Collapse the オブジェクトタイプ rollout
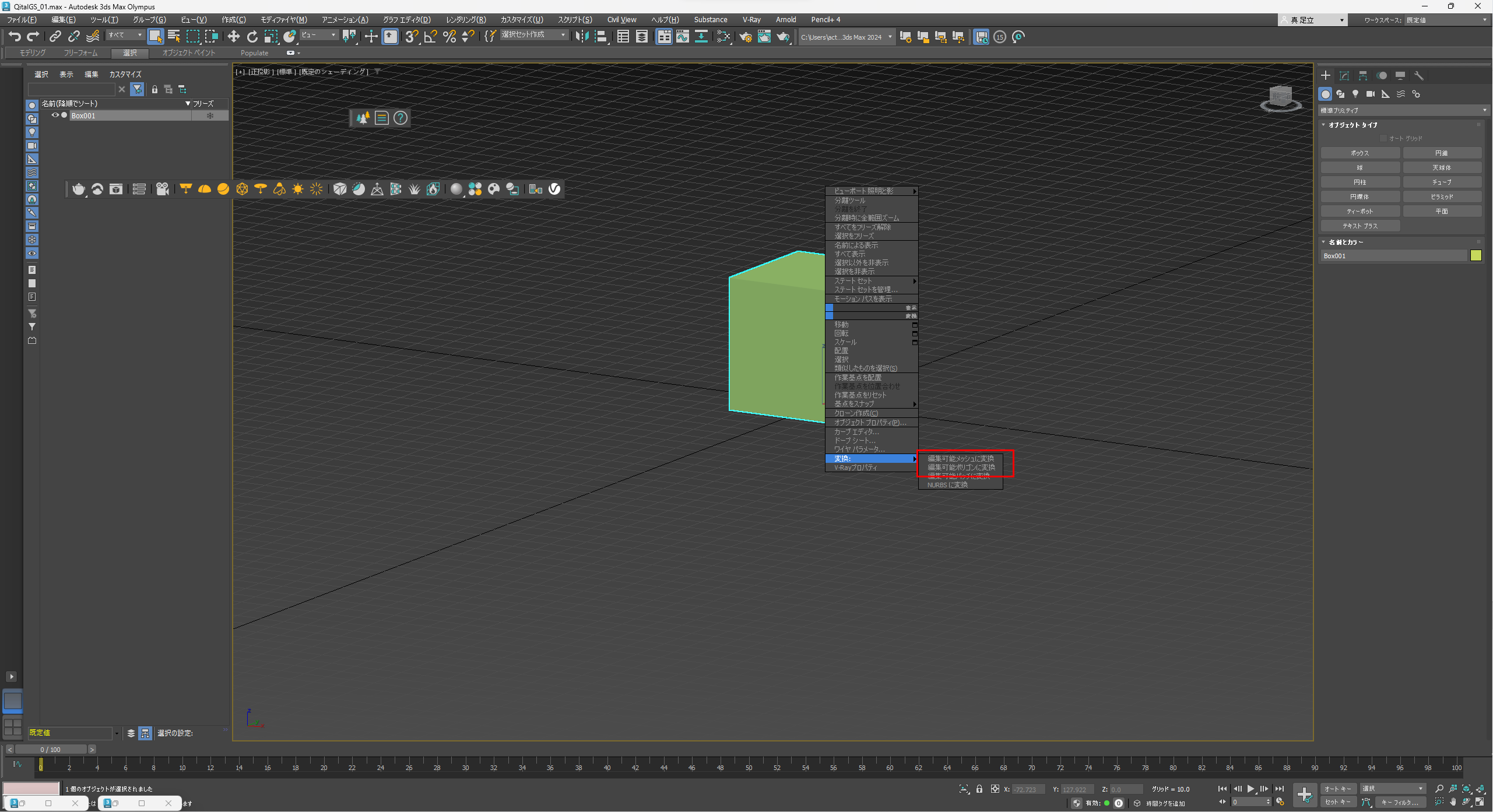 point(1353,125)
